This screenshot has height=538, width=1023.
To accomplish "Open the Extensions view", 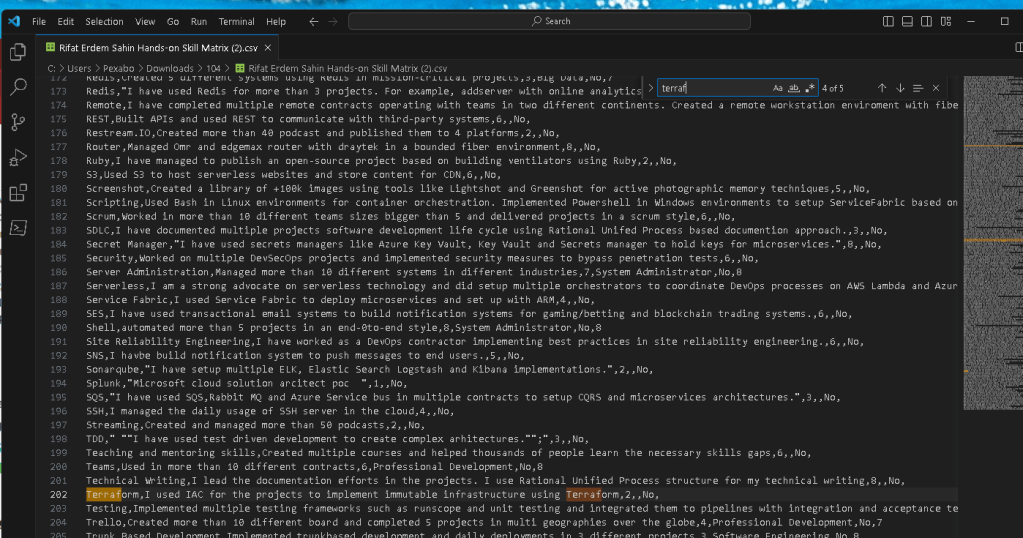I will (x=18, y=192).
